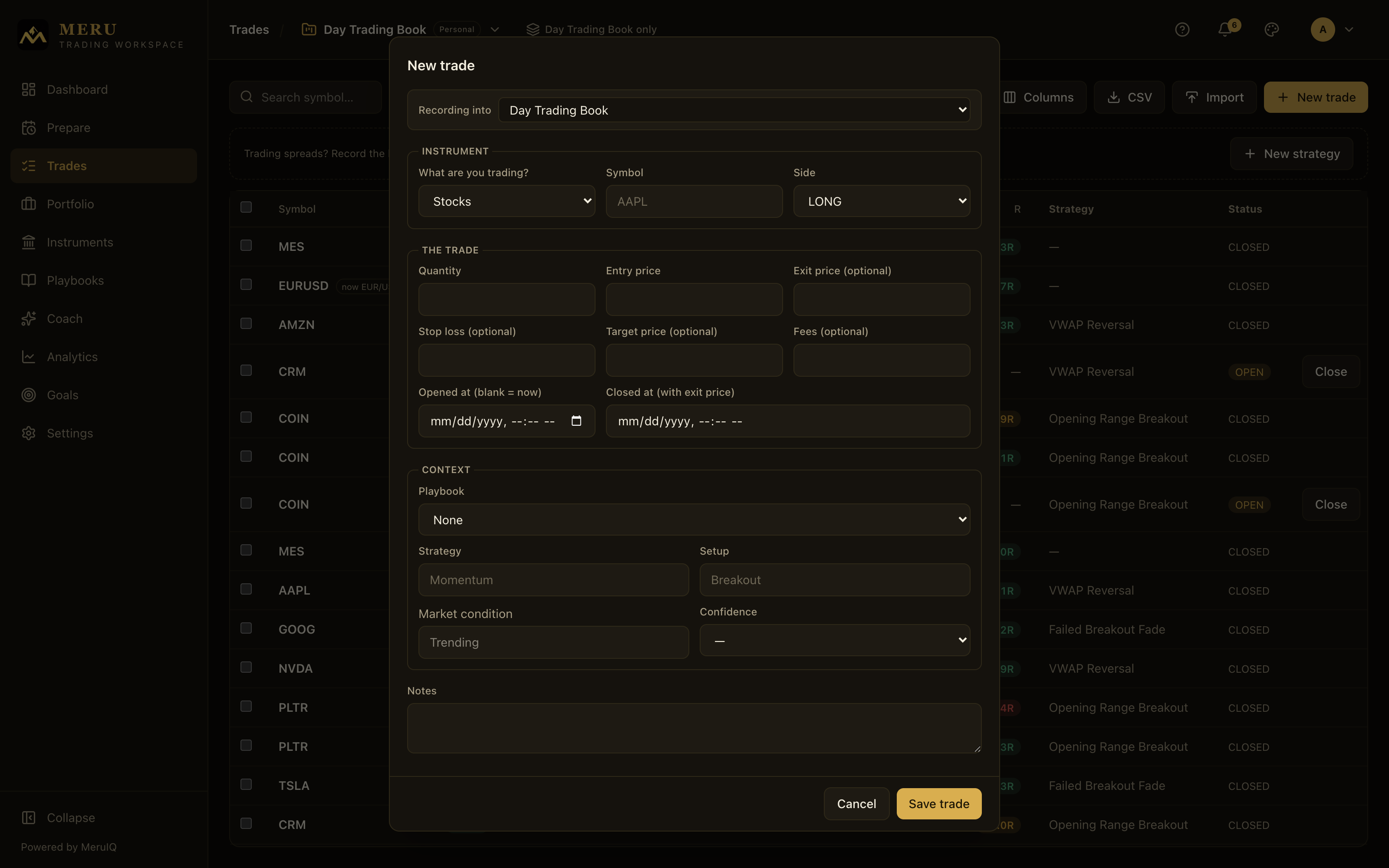Click the New strategy button
This screenshot has height=868, width=1389.
(x=1291, y=154)
